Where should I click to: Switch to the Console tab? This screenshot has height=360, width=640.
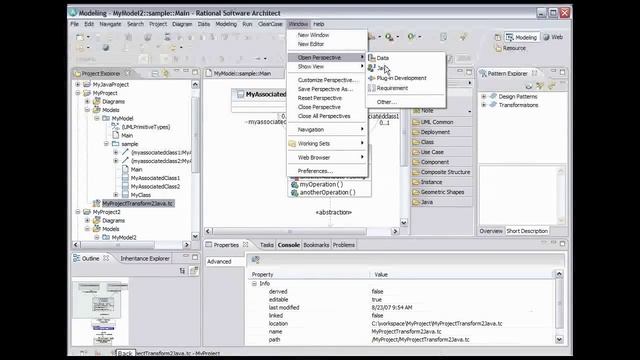coord(289,245)
